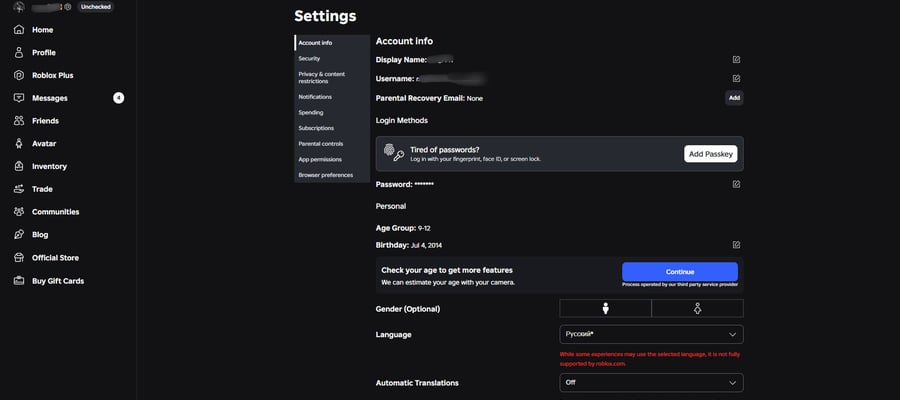
Task: Click the Communities group icon
Action: [19, 212]
